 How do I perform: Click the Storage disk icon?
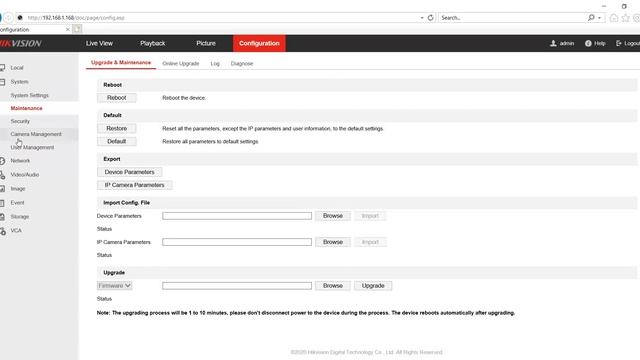click(2, 217)
